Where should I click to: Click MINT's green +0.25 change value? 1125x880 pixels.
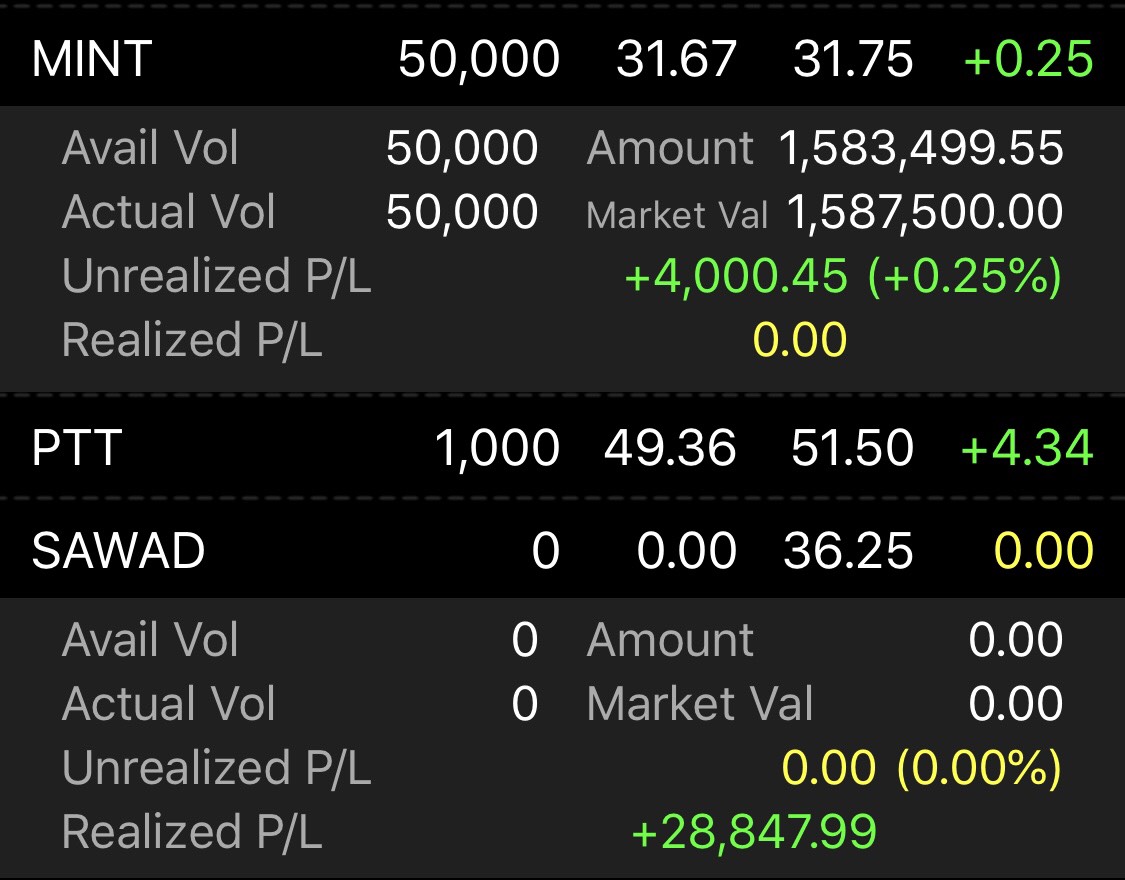click(x=1028, y=59)
